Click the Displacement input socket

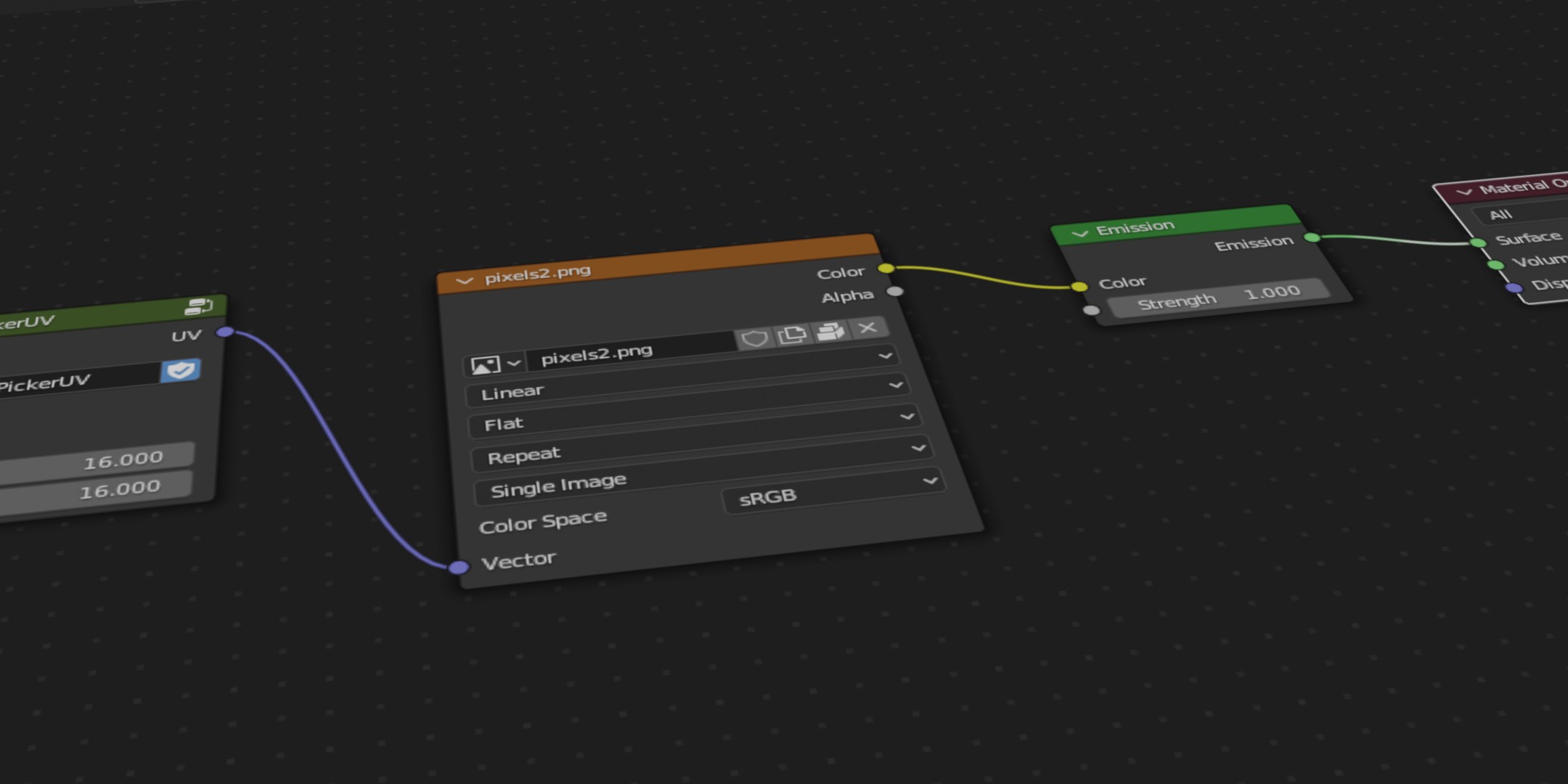pos(1514,288)
